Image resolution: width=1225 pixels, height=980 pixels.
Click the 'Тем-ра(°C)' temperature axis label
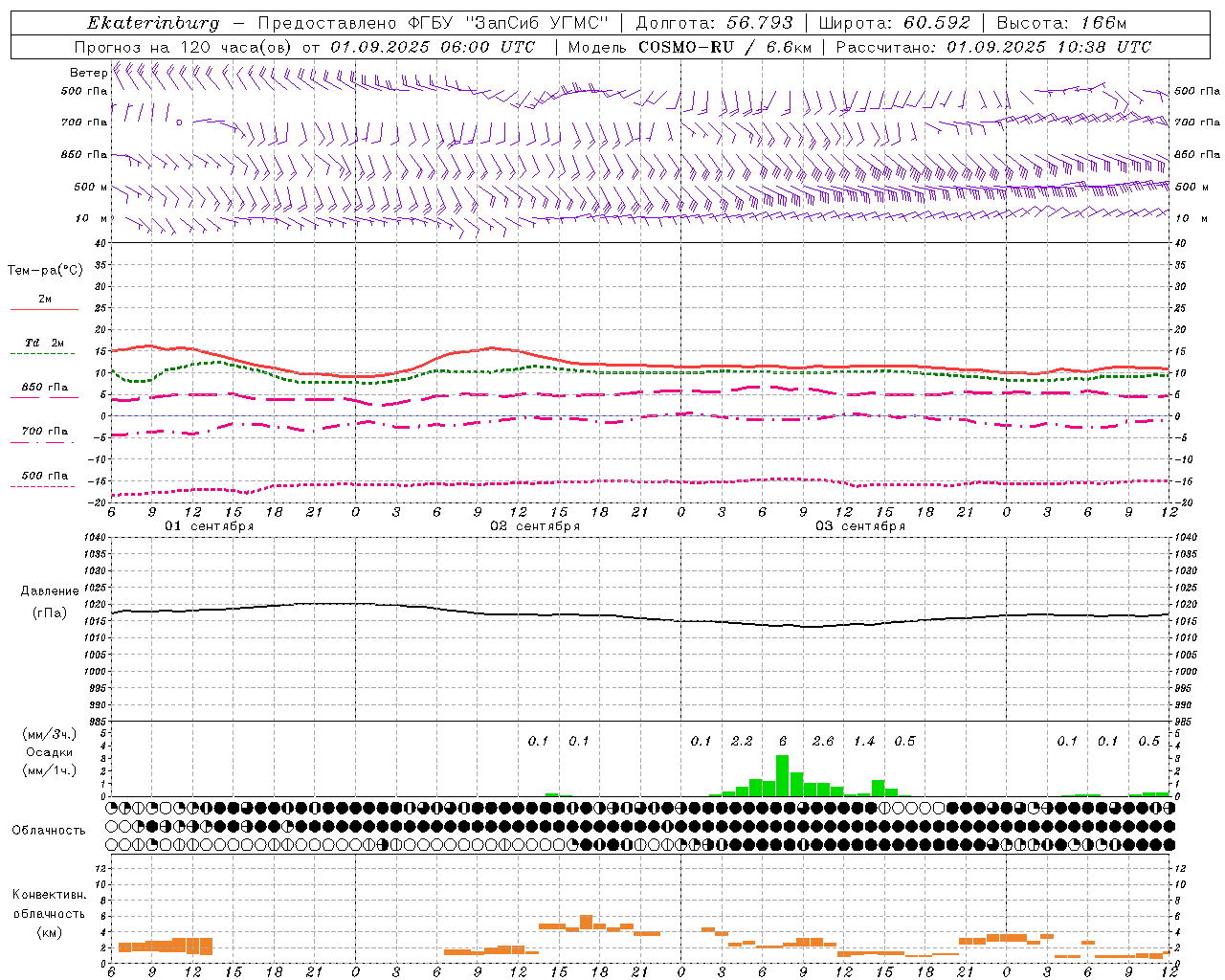(x=45, y=271)
